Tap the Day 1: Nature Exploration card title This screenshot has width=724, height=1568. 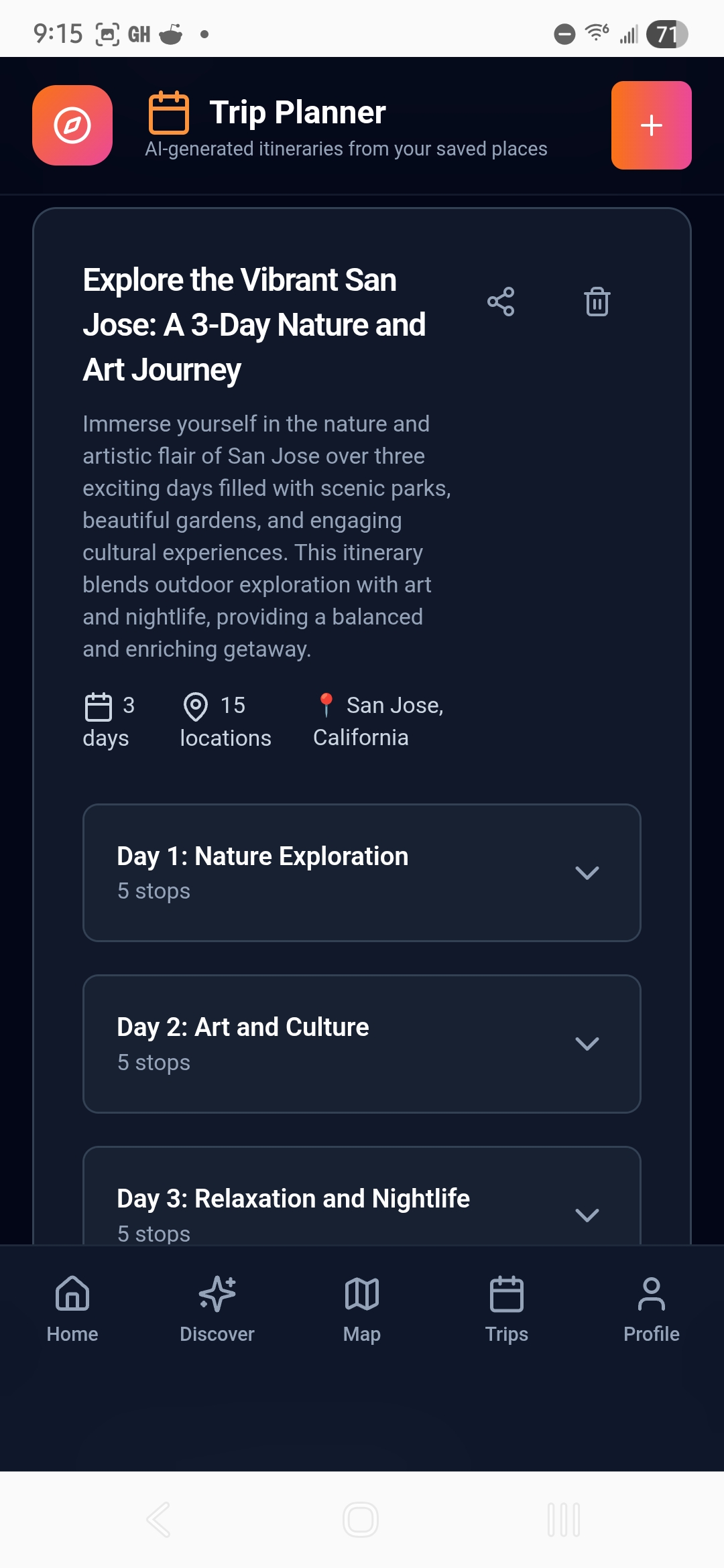(x=263, y=856)
